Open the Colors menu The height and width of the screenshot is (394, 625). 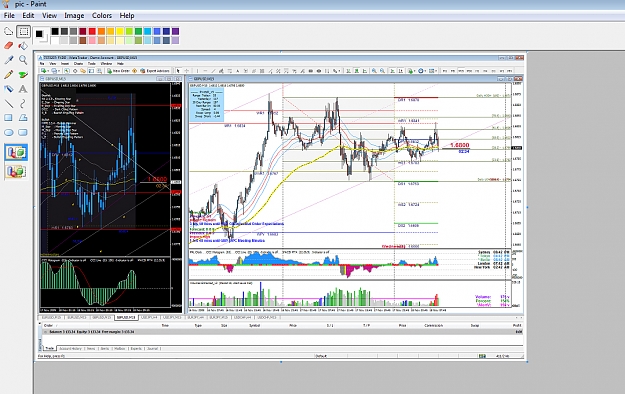(102, 16)
